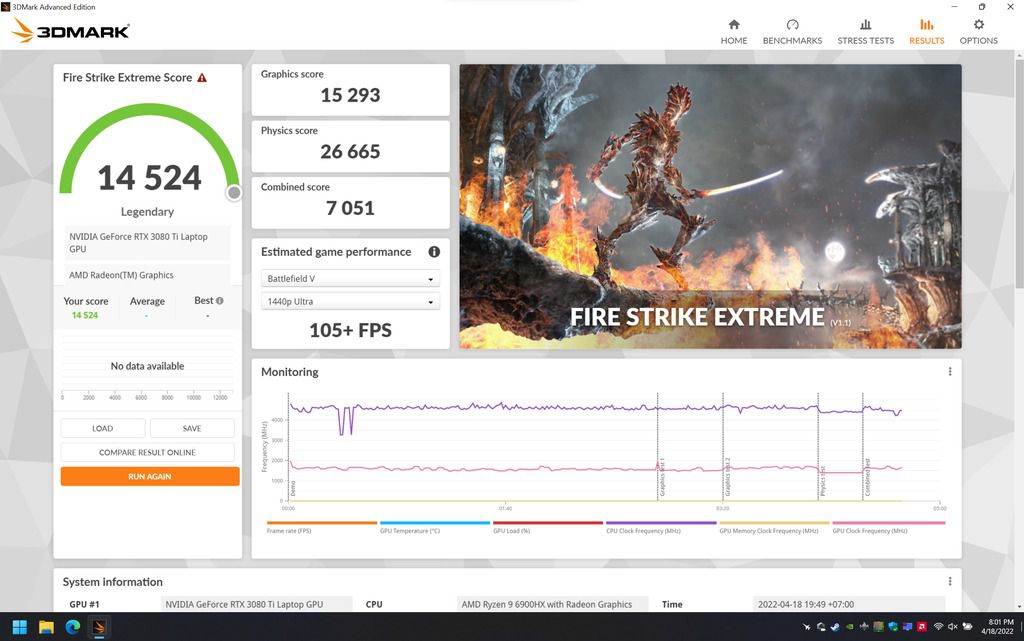Click the Combined test chart marker

click(x=867, y=478)
